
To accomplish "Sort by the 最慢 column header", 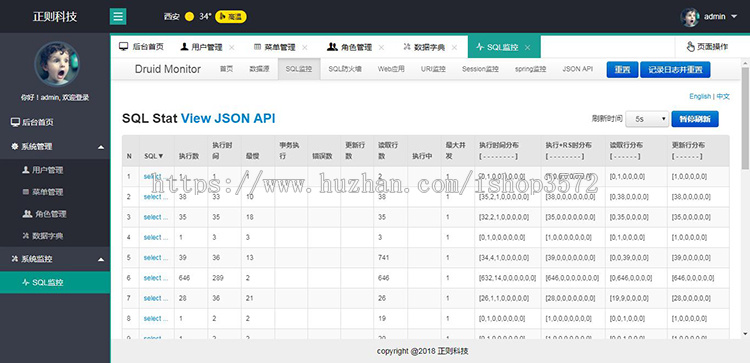I will tap(253, 156).
